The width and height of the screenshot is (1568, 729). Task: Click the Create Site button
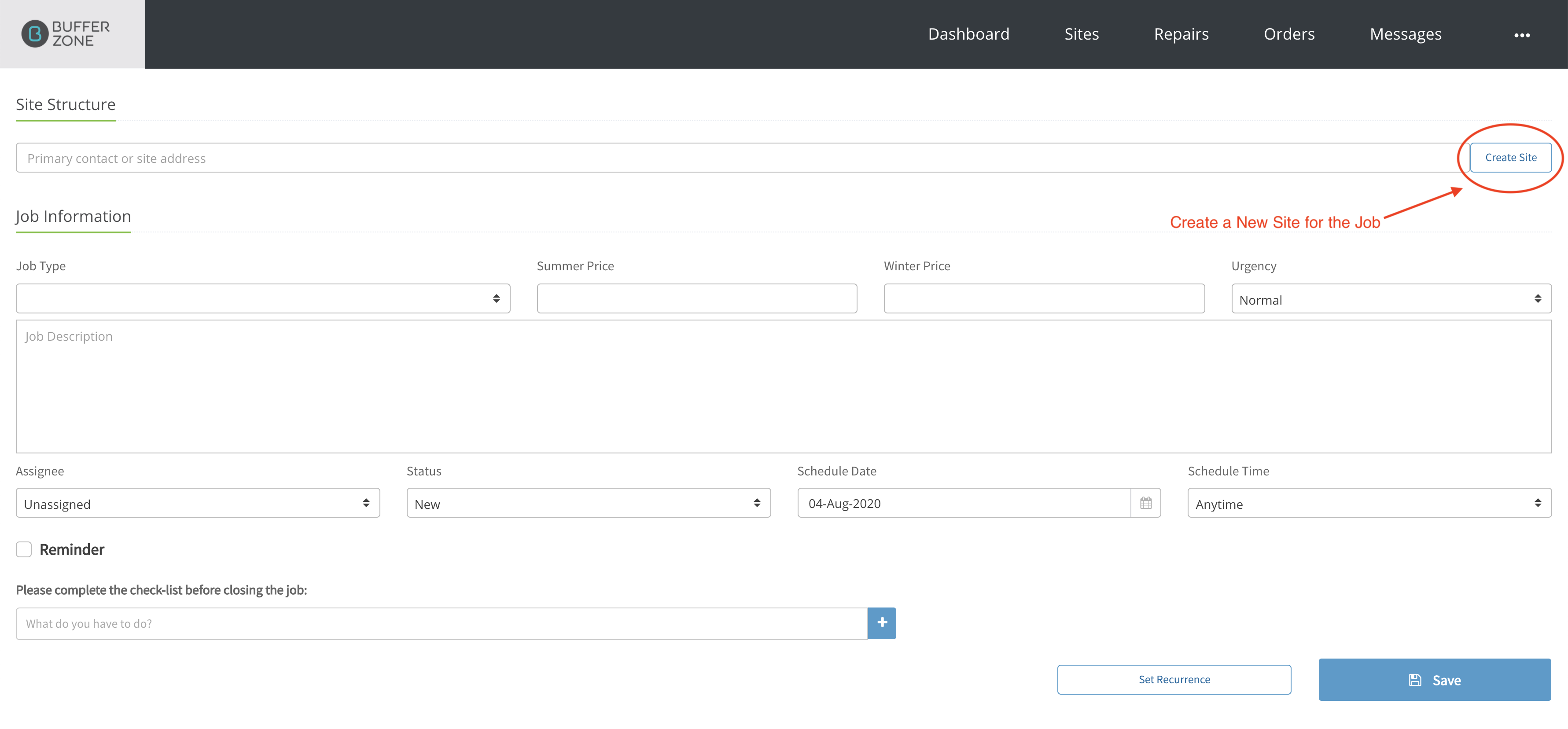[x=1511, y=158]
